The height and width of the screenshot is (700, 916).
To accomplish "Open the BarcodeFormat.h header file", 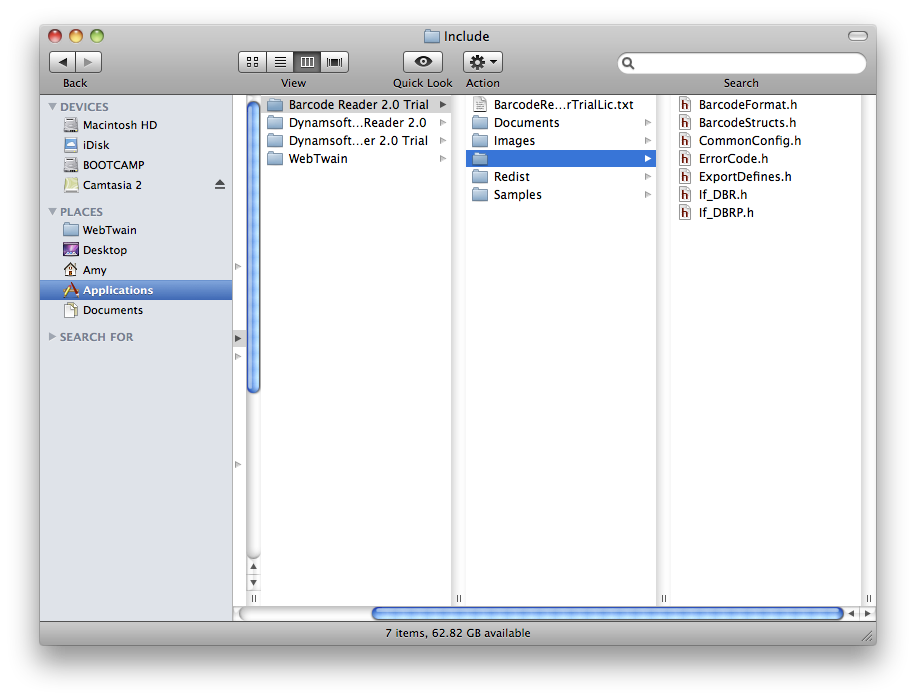I will pyautogui.click(x=747, y=105).
